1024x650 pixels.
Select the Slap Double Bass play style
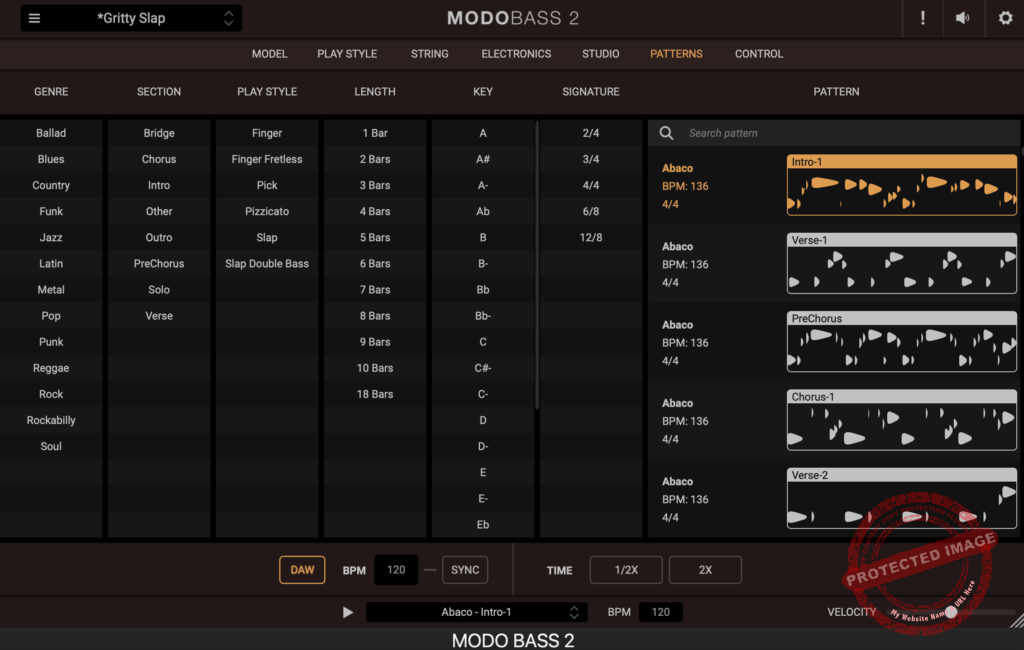coord(267,264)
